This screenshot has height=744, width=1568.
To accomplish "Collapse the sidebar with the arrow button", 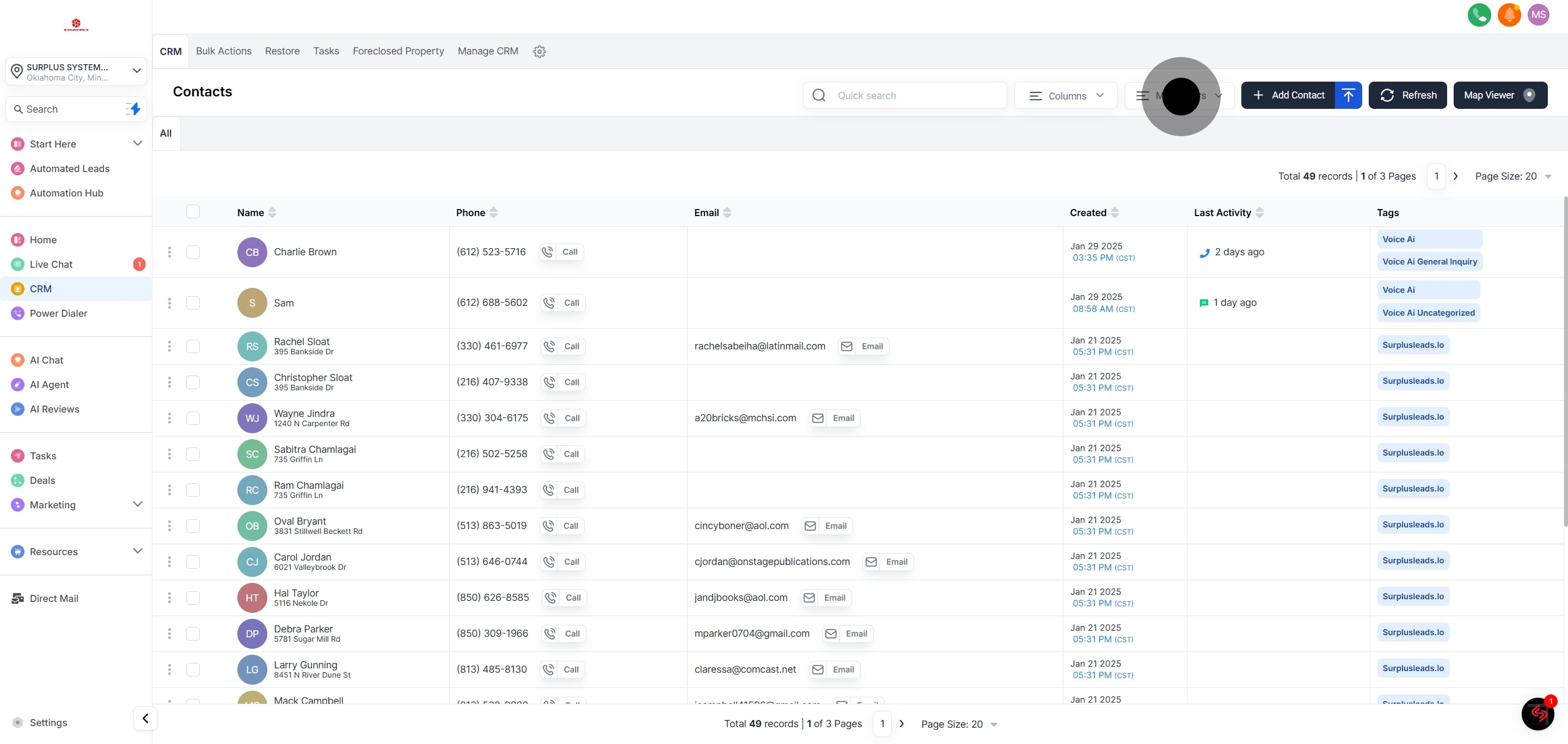I will 145,718.
